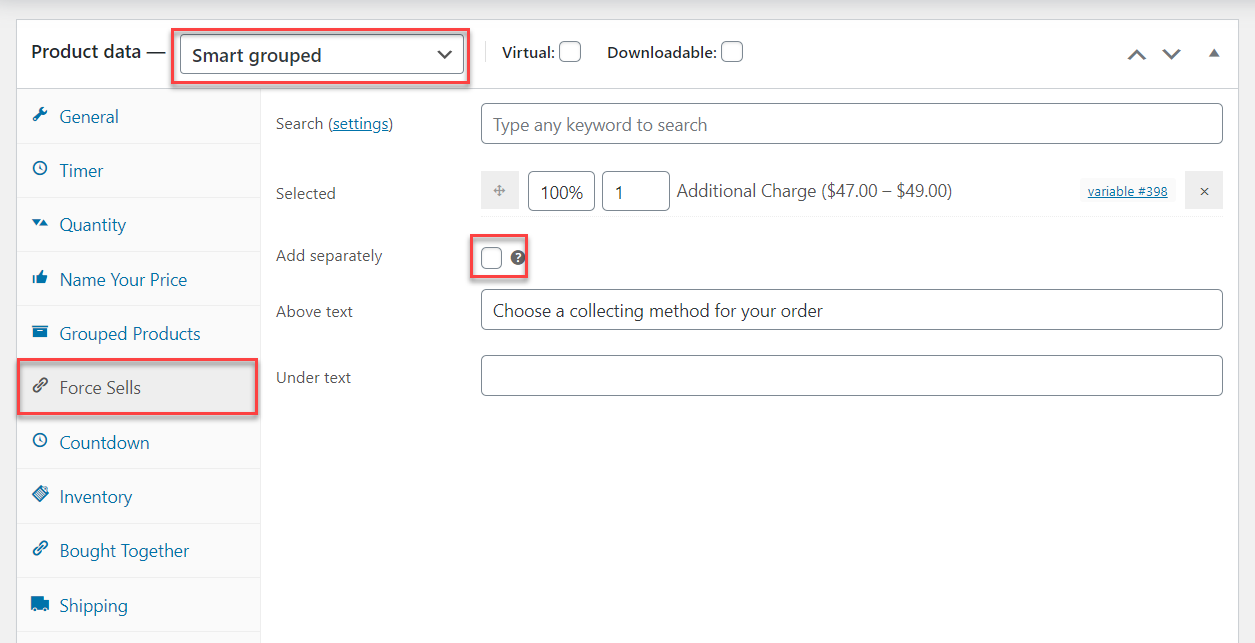Viewport: 1255px width, 643px height.
Task: Open the variable #398 product link
Action: coord(1127,190)
